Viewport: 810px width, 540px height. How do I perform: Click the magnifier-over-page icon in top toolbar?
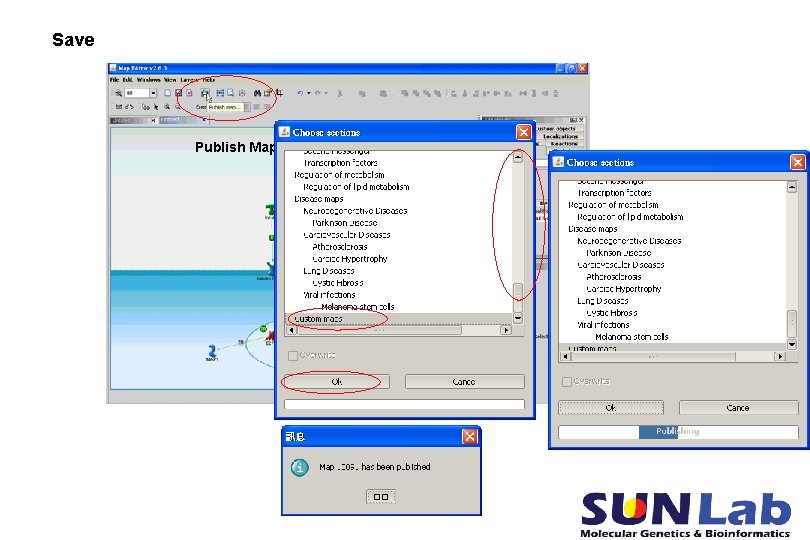point(230,93)
